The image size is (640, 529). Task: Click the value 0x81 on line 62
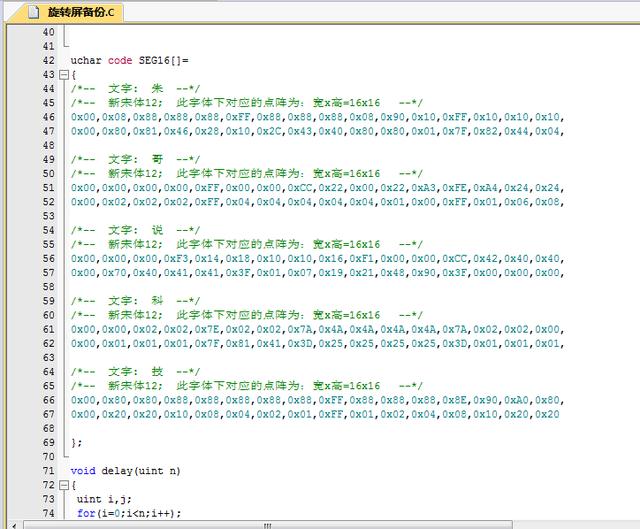click(238, 343)
